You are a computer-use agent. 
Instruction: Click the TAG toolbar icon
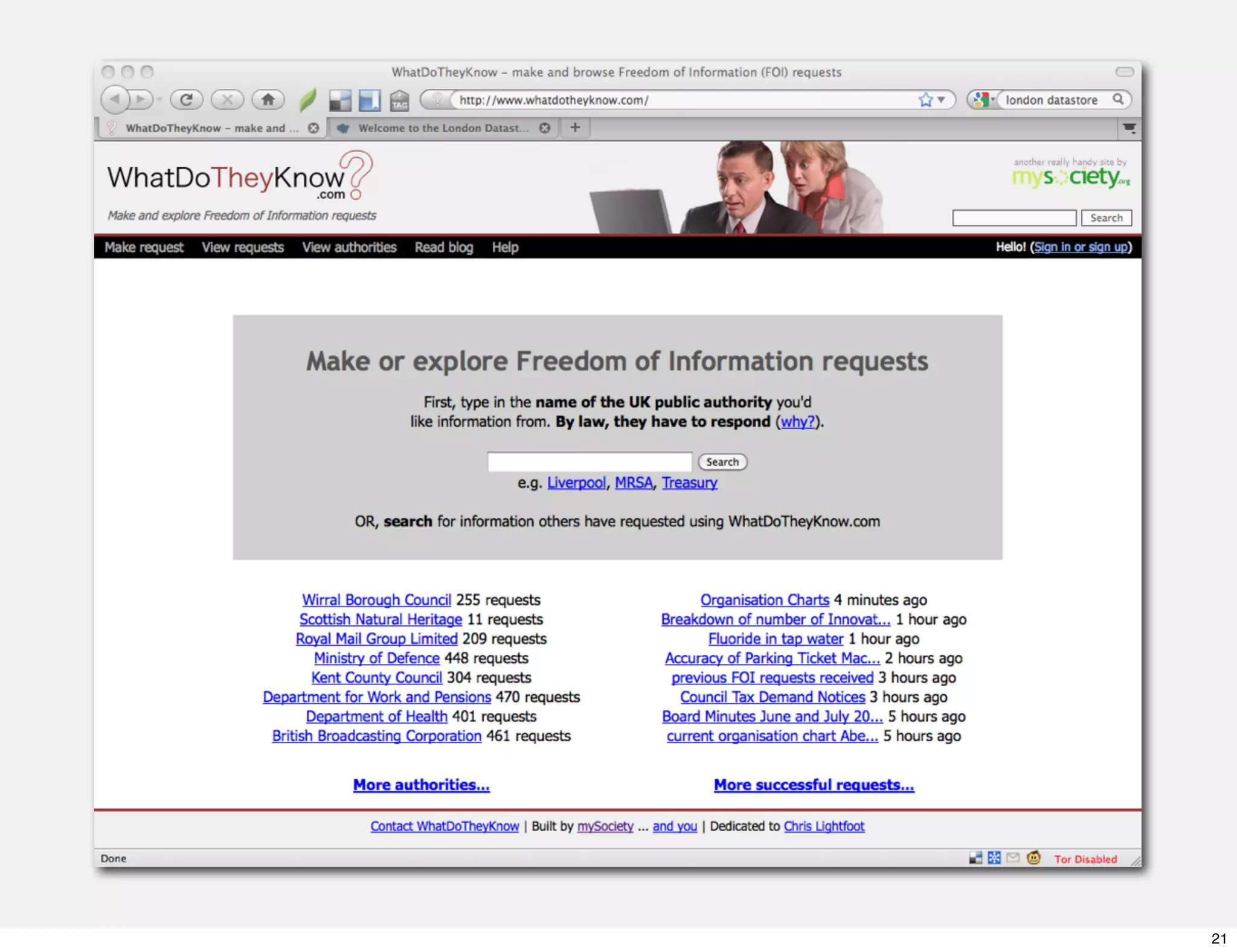coord(399,100)
